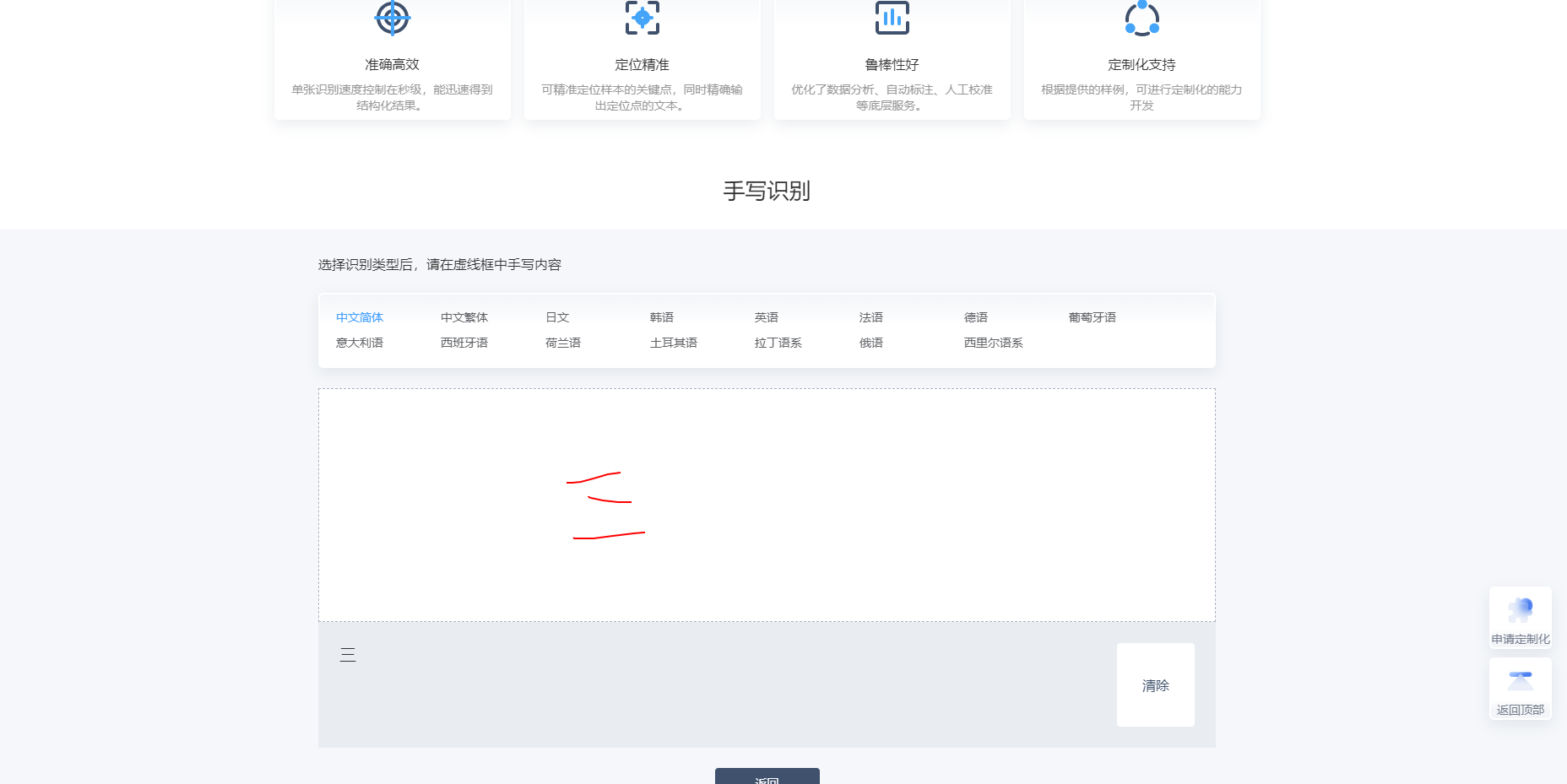Click the recognized result character 三
The width and height of the screenshot is (1567, 784).
coord(348,655)
